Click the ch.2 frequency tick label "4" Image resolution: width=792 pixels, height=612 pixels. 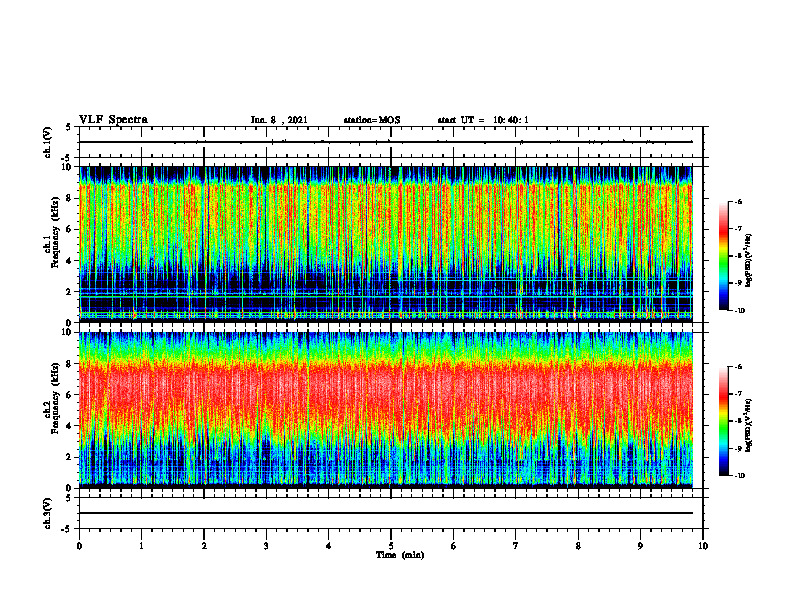pos(70,426)
